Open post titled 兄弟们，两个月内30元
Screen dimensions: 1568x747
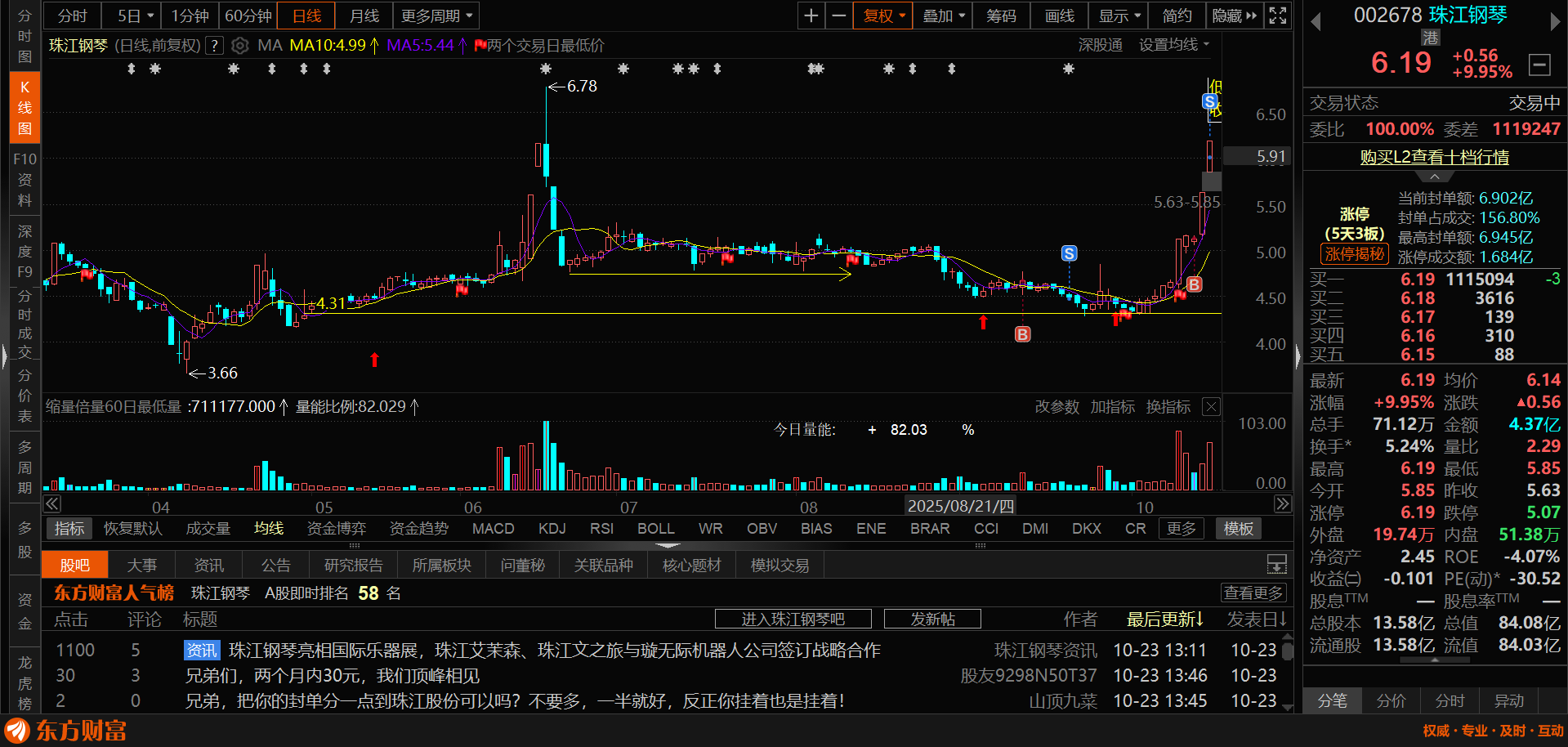333,676
